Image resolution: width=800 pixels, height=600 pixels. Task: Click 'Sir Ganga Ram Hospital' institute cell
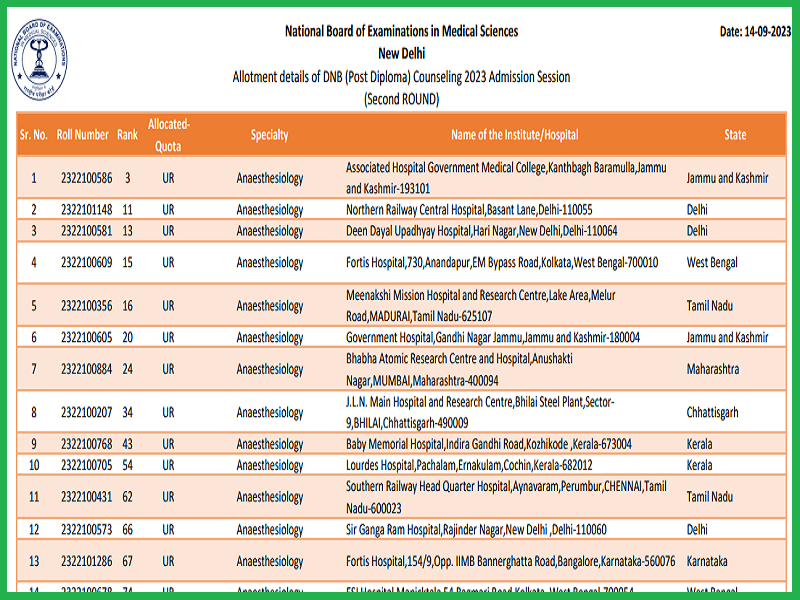477,530
